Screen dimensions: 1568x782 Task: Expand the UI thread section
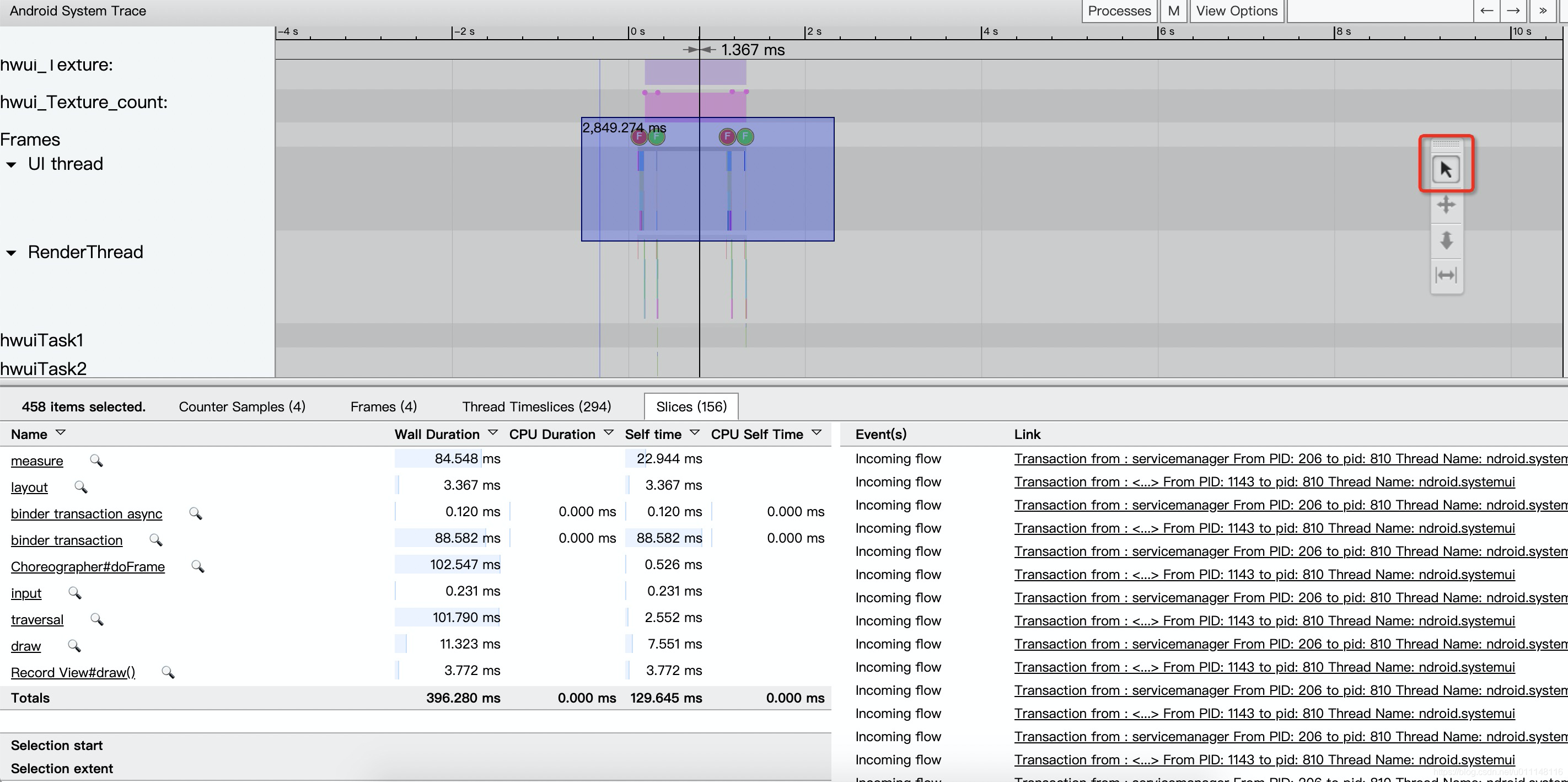[x=14, y=163]
